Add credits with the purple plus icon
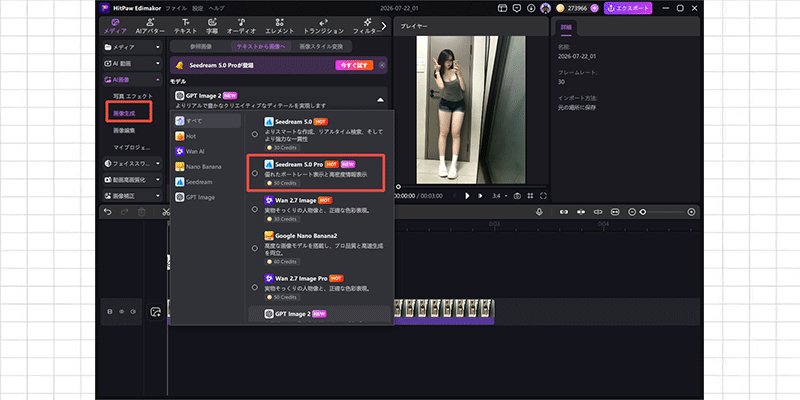Viewport: 800px width, 400px height. pos(593,8)
